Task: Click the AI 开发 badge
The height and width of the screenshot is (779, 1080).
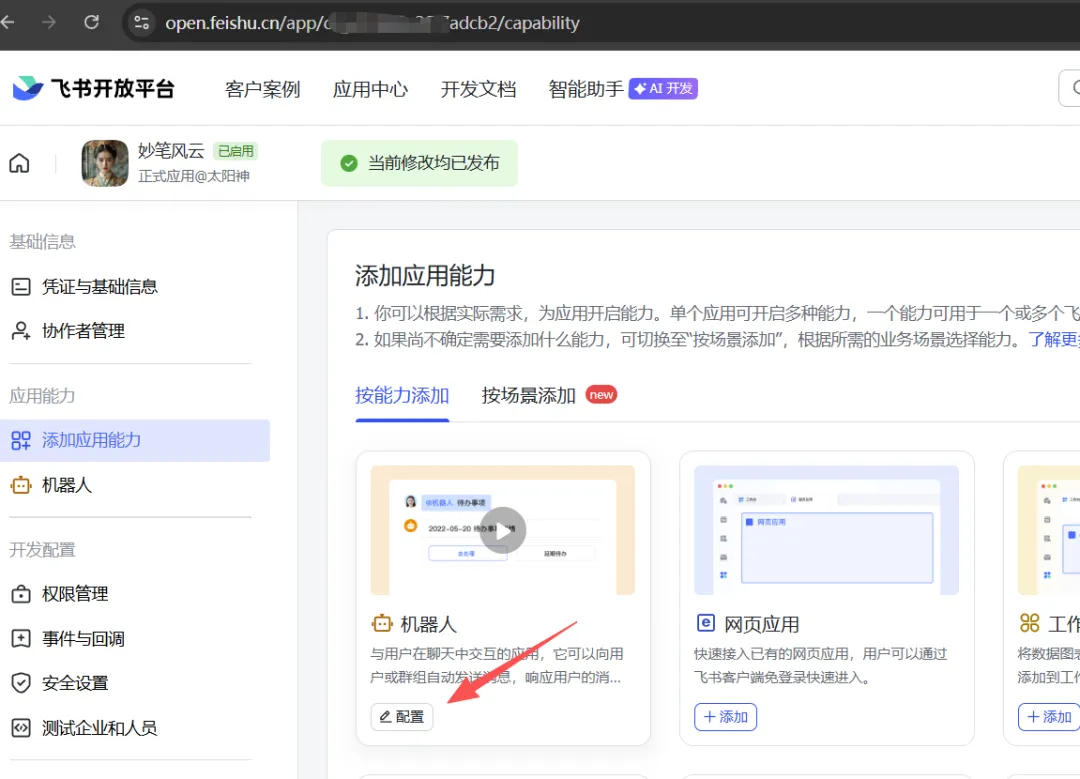Action: tap(663, 88)
